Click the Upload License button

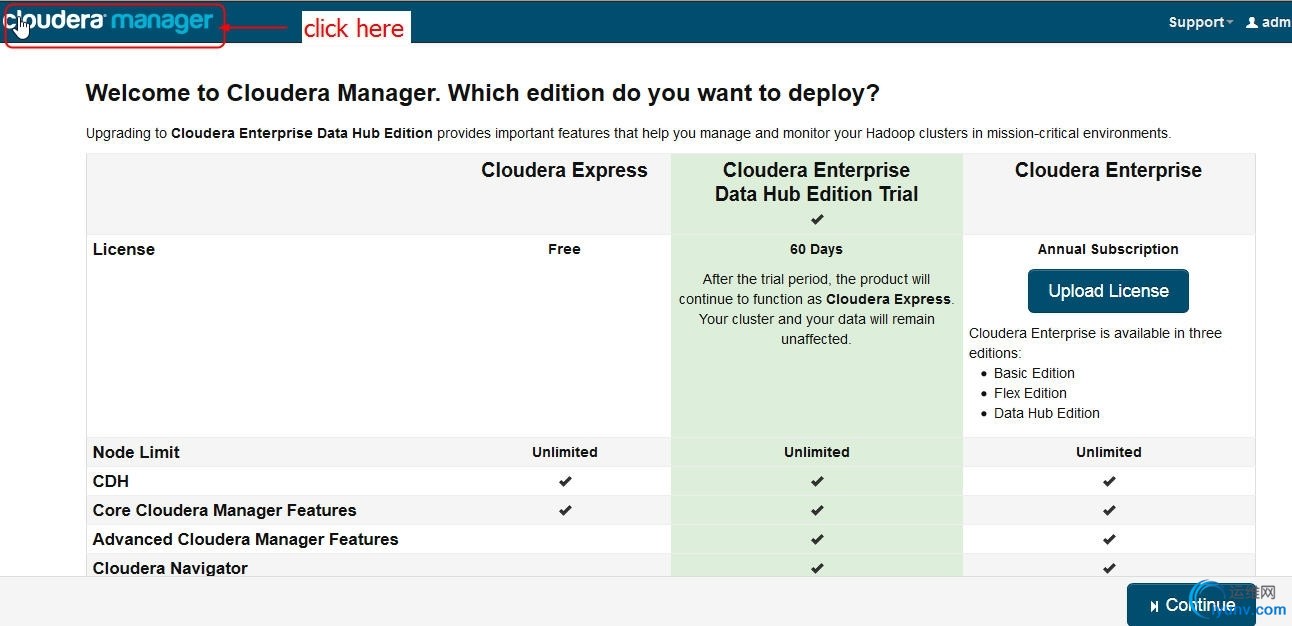(1108, 291)
